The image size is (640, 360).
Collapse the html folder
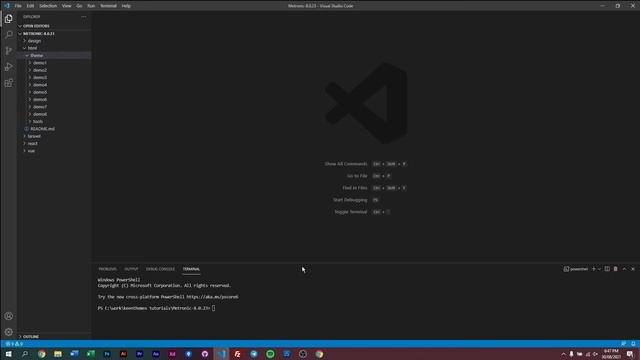point(54,48)
